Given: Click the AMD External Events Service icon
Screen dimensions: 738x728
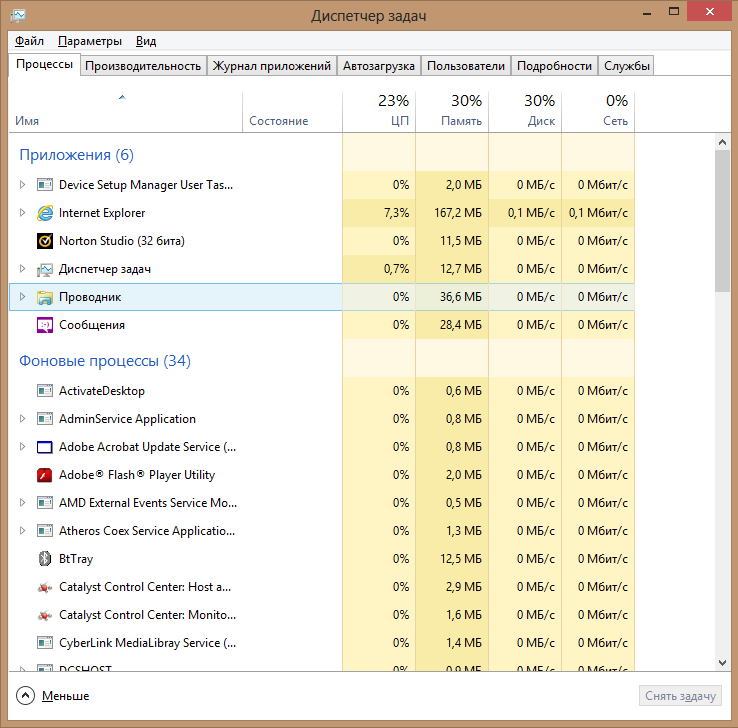Looking at the screenshot, I should click(45, 503).
